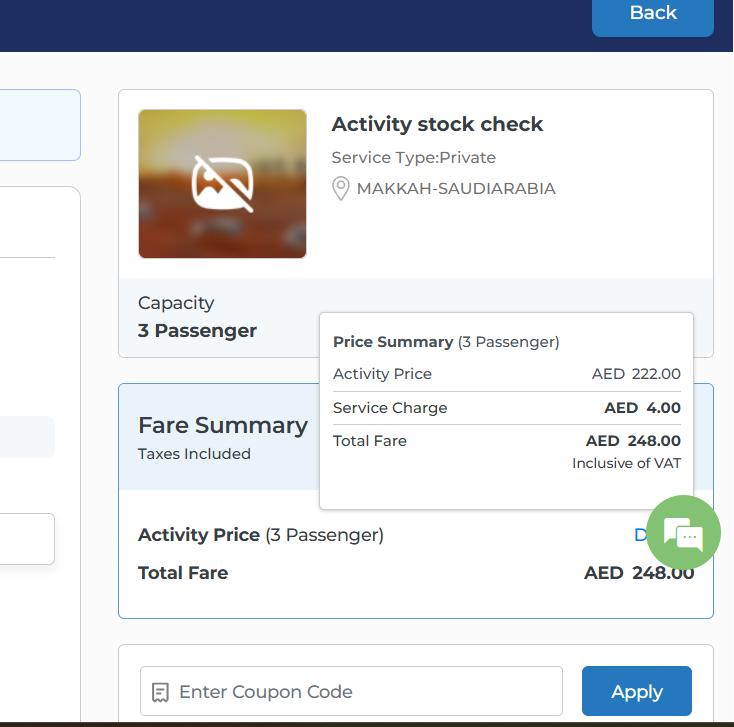Click the coupon ticket icon
734x727 pixels.
[160, 692]
